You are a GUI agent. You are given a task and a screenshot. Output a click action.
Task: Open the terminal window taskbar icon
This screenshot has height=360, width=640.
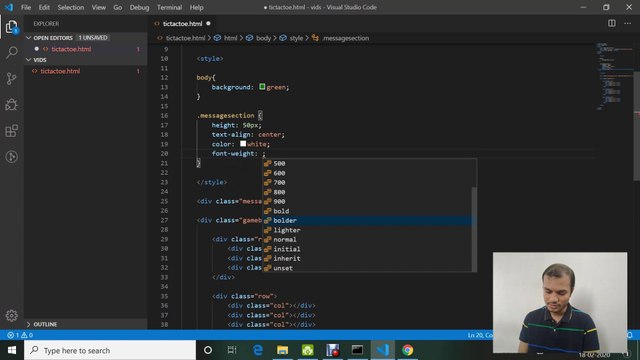357,350
